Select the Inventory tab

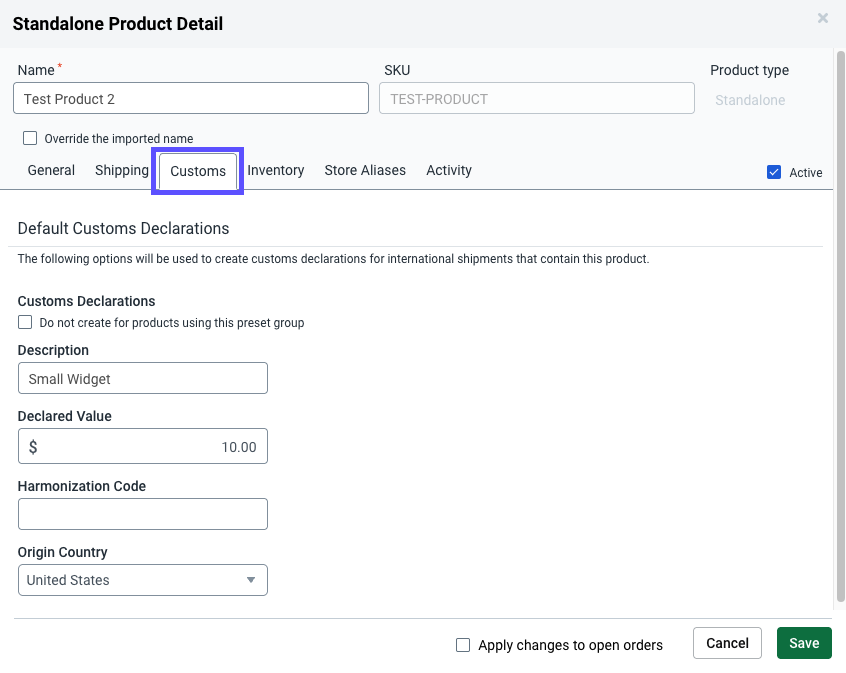(x=276, y=170)
